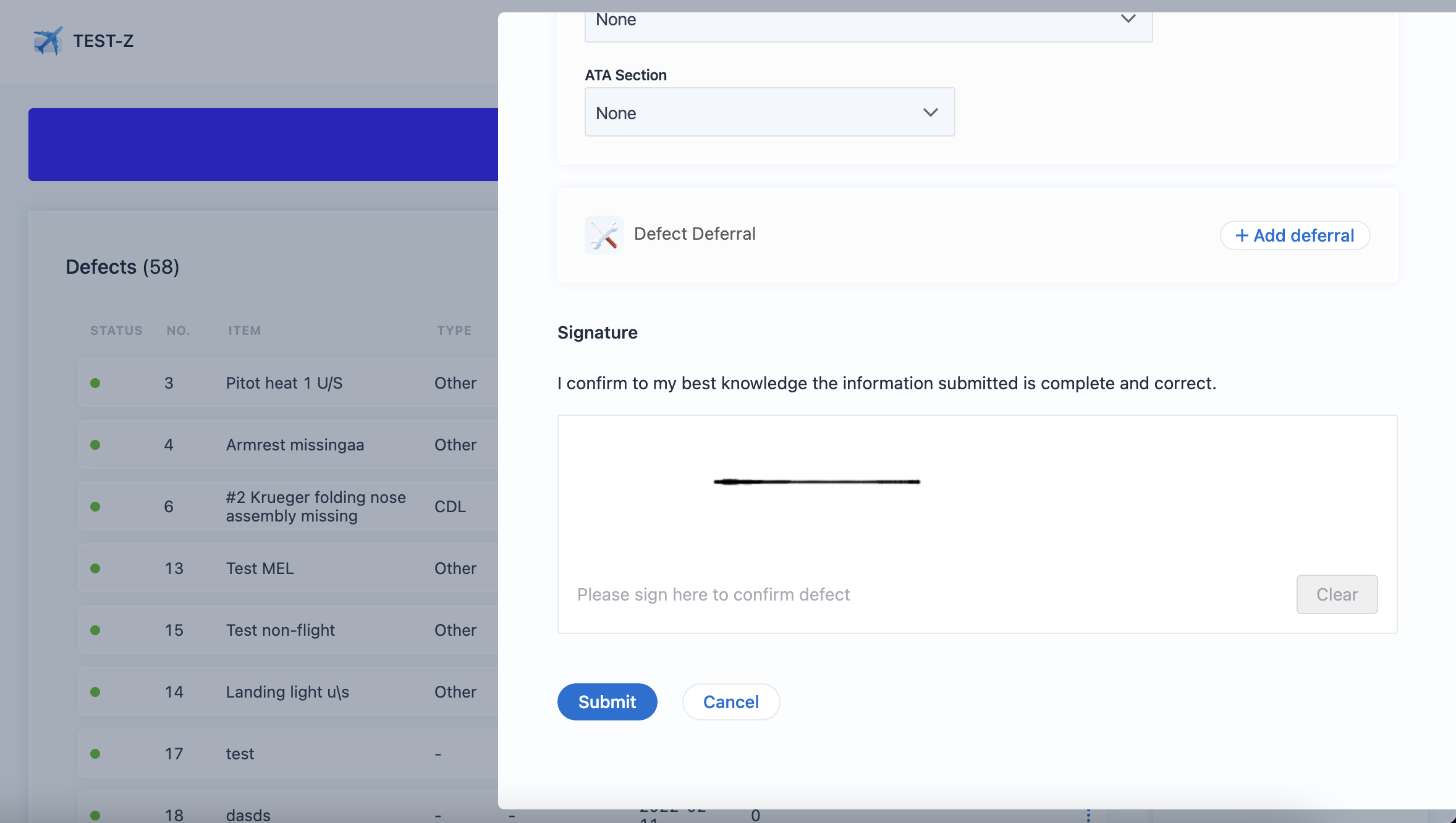The height and width of the screenshot is (823, 1456).
Task: Sort by the STATUS column header
Action: (x=116, y=331)
